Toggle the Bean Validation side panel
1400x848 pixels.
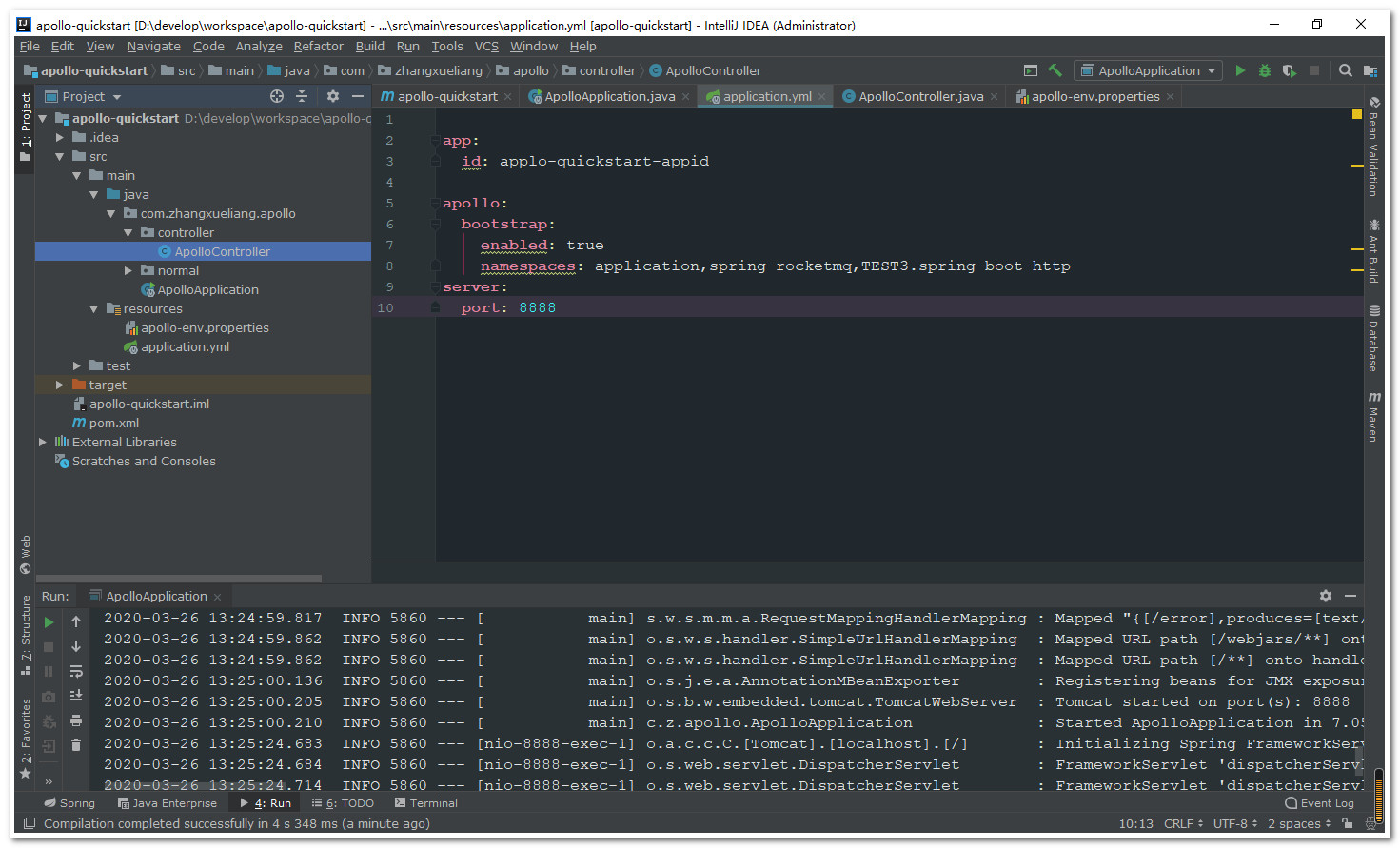1374,147
